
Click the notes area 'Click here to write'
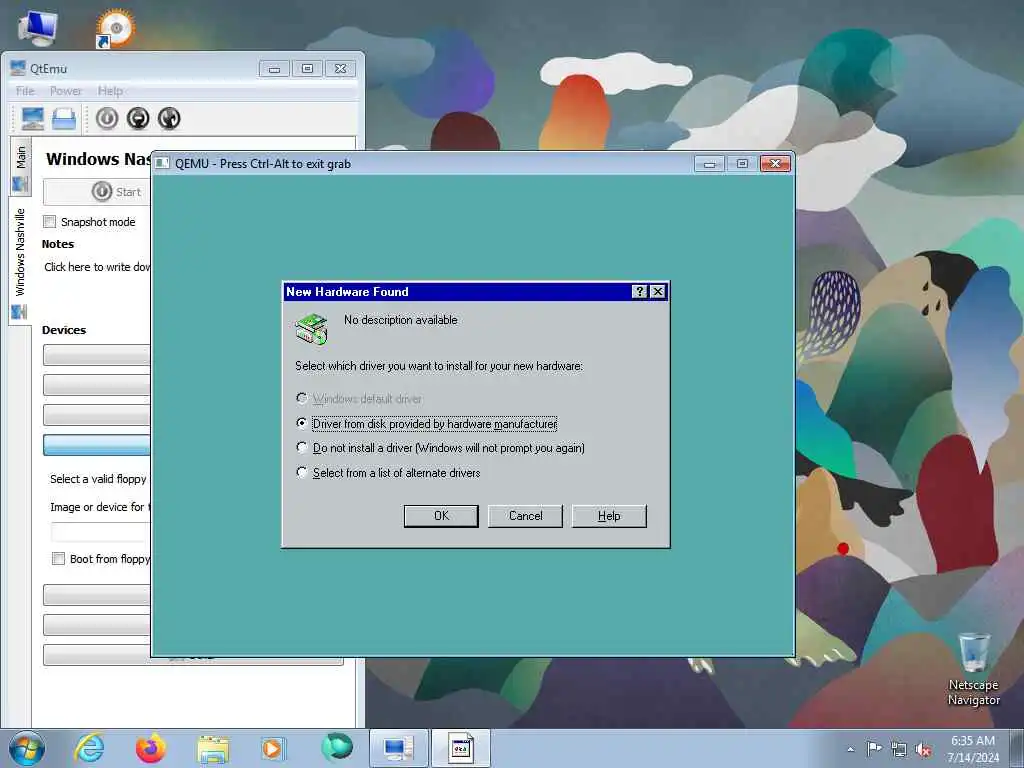point(97,266)
